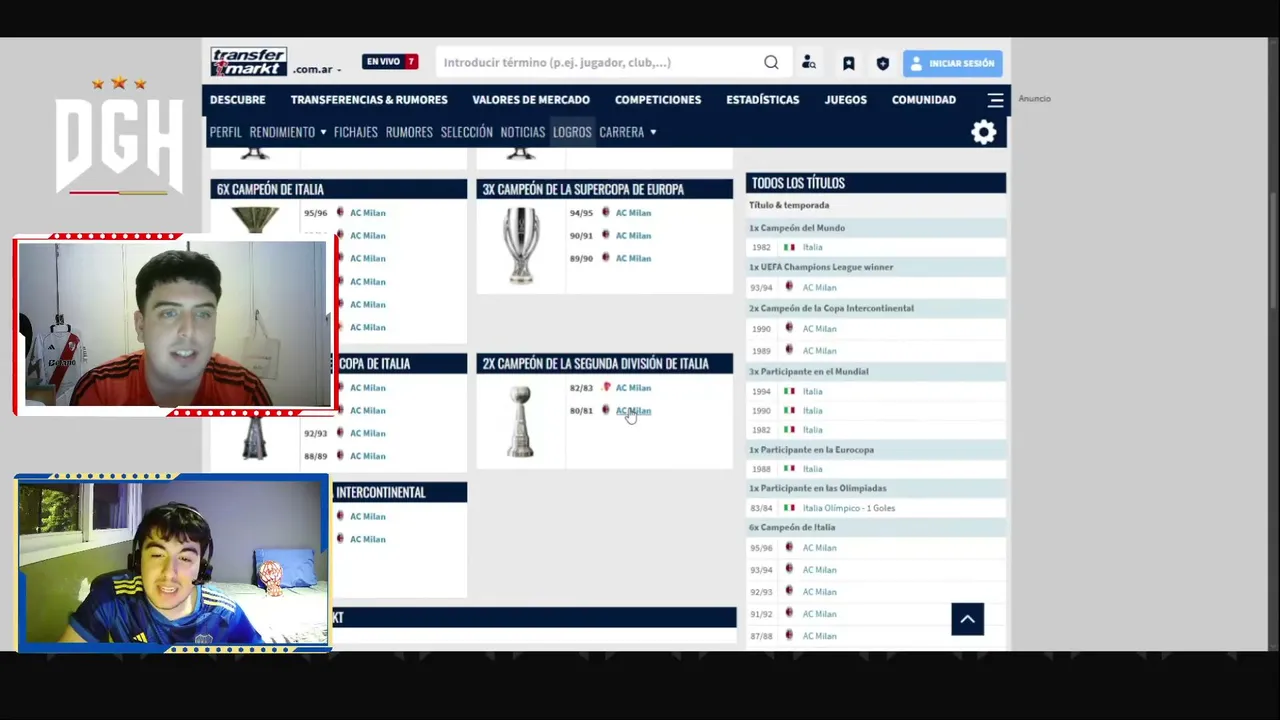Click Milan crest in sidebar 93/94 Champions League row

pyautogui.click(x=789, y=287)
